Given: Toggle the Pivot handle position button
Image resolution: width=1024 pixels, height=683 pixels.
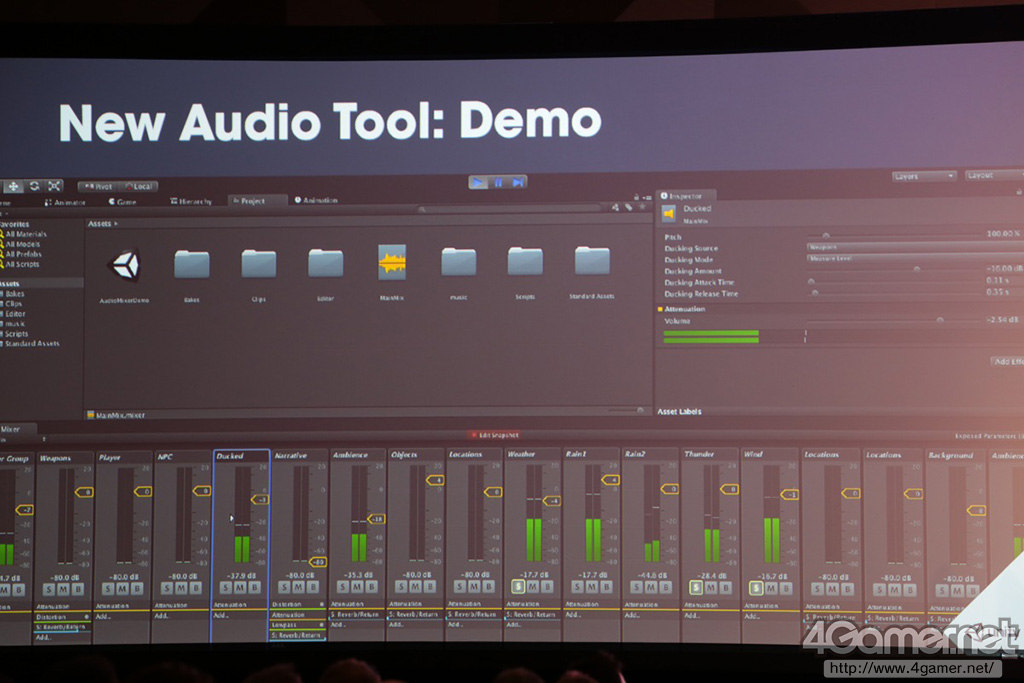Looking at the screenshot, I should [x=98, y=187].
